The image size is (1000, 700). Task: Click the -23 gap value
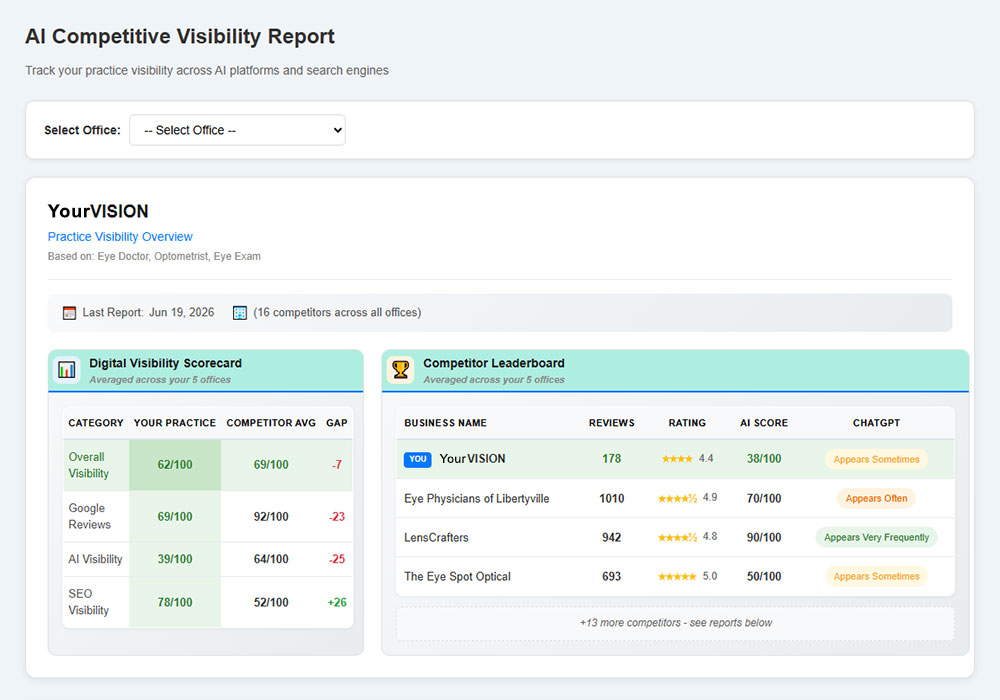pos(337,516)
